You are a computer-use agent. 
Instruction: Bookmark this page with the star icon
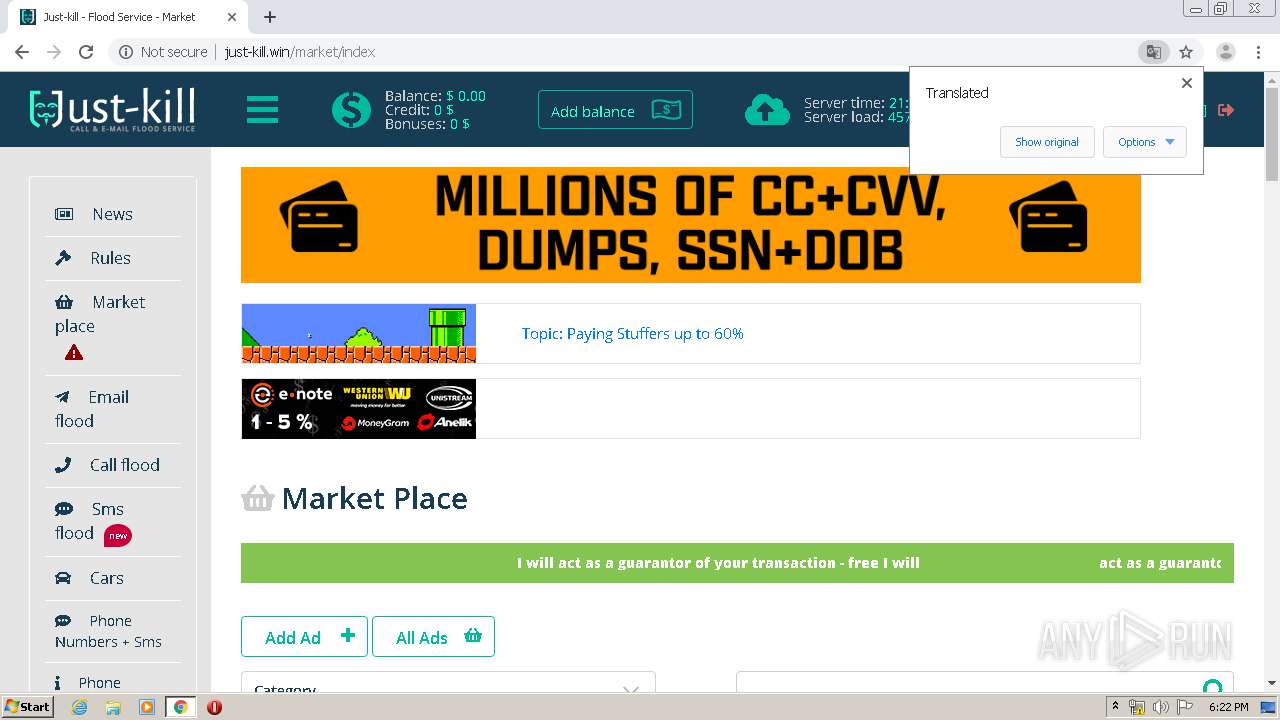coord(1186,52)
